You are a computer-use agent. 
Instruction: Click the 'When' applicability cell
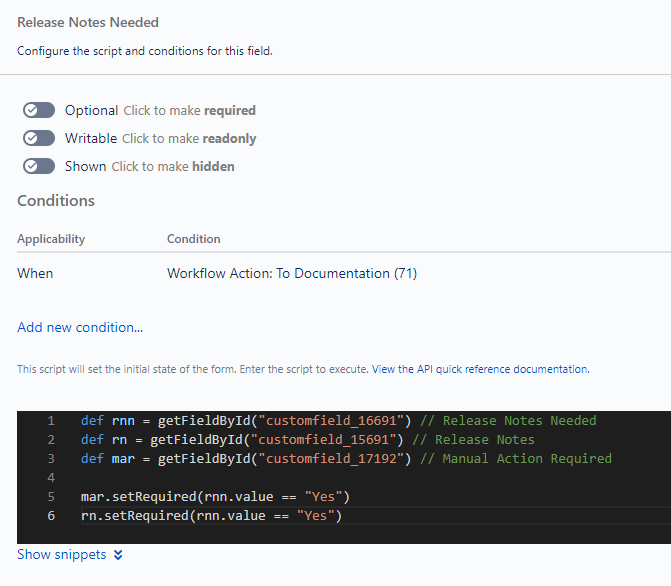click(x=35, y=273)
